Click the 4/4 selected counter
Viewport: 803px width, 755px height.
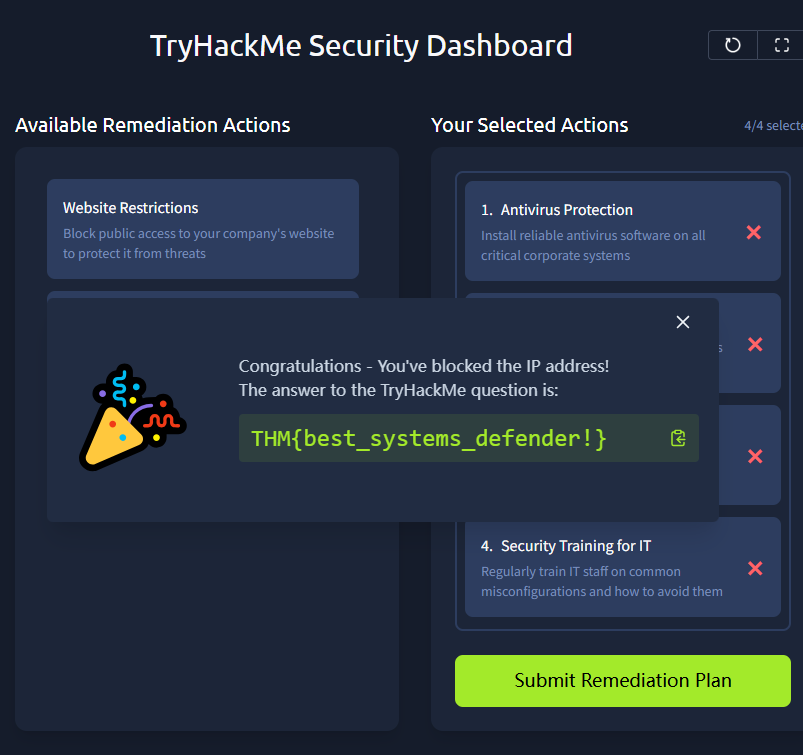772,126
